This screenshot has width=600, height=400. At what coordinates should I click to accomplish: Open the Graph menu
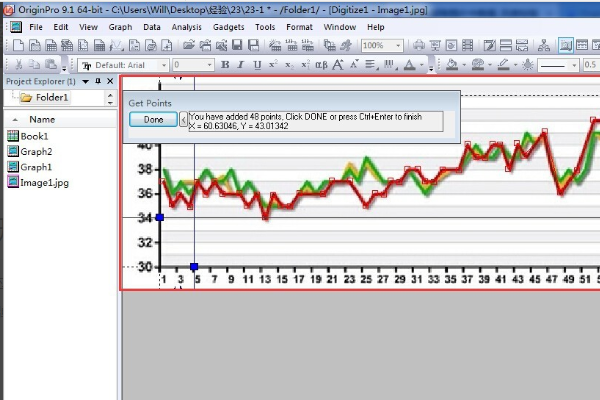(x=120, y=27)
